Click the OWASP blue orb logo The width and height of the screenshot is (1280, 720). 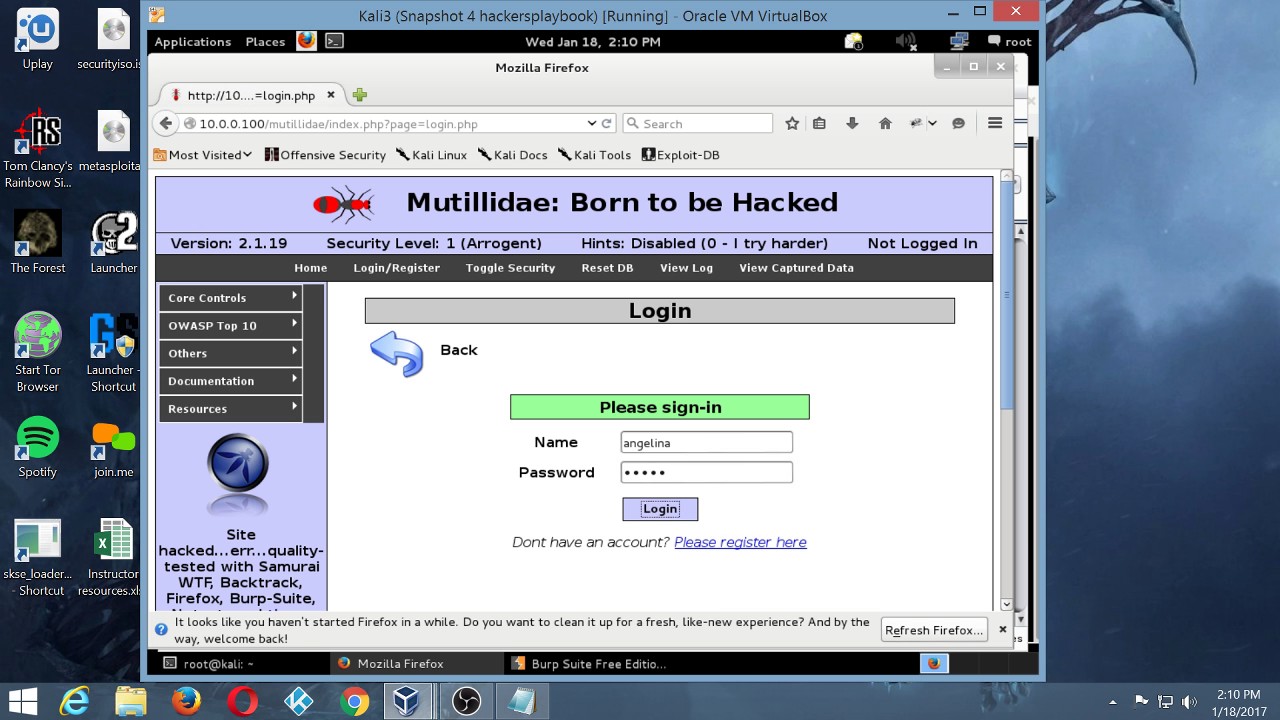[x=238, y=474]
